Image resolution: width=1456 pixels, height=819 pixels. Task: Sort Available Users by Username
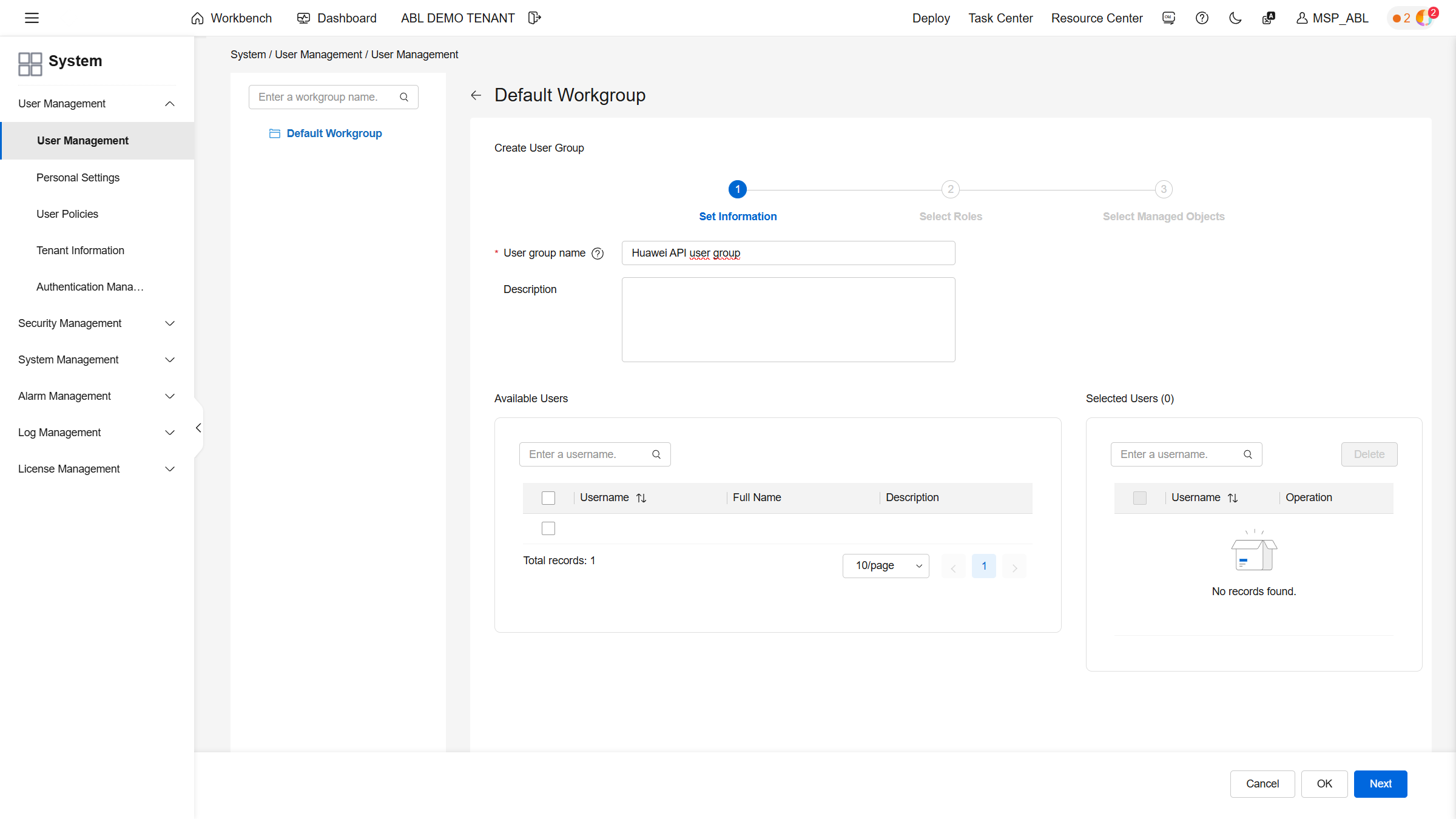641,498
